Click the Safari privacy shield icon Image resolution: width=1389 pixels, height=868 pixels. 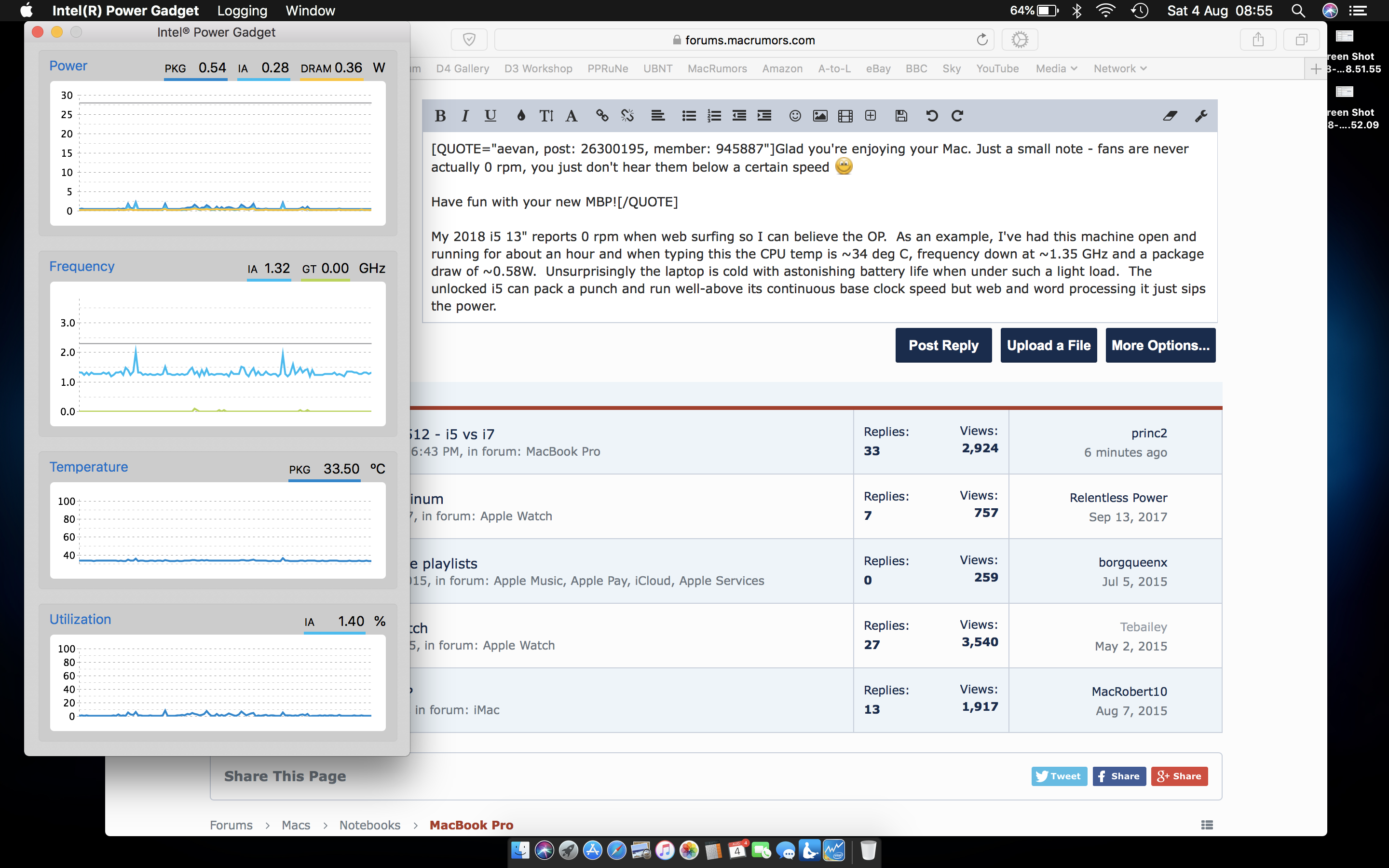(469, 40)
